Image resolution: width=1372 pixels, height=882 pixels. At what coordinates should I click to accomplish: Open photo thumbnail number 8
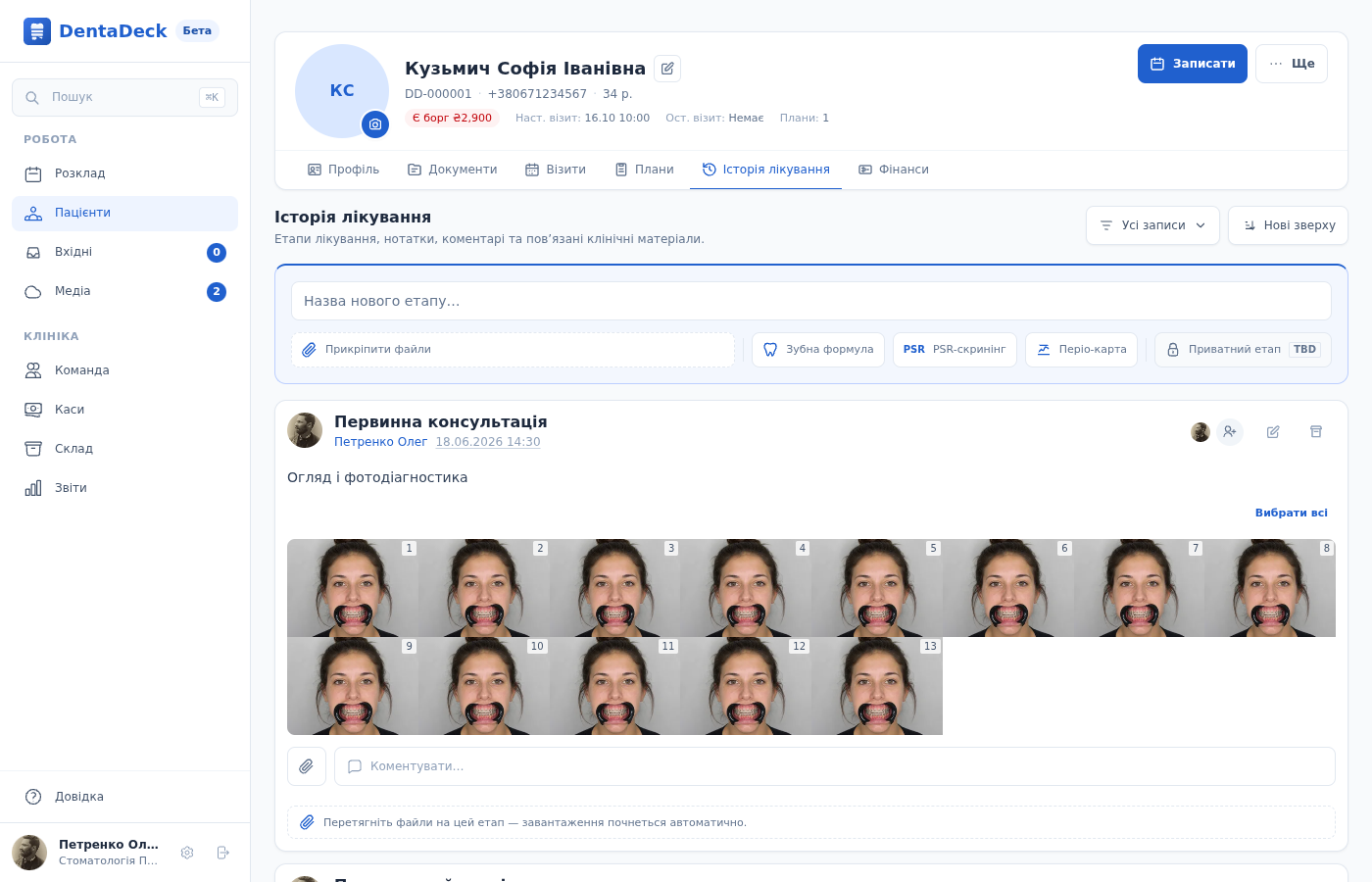(x=1270, y=588)
